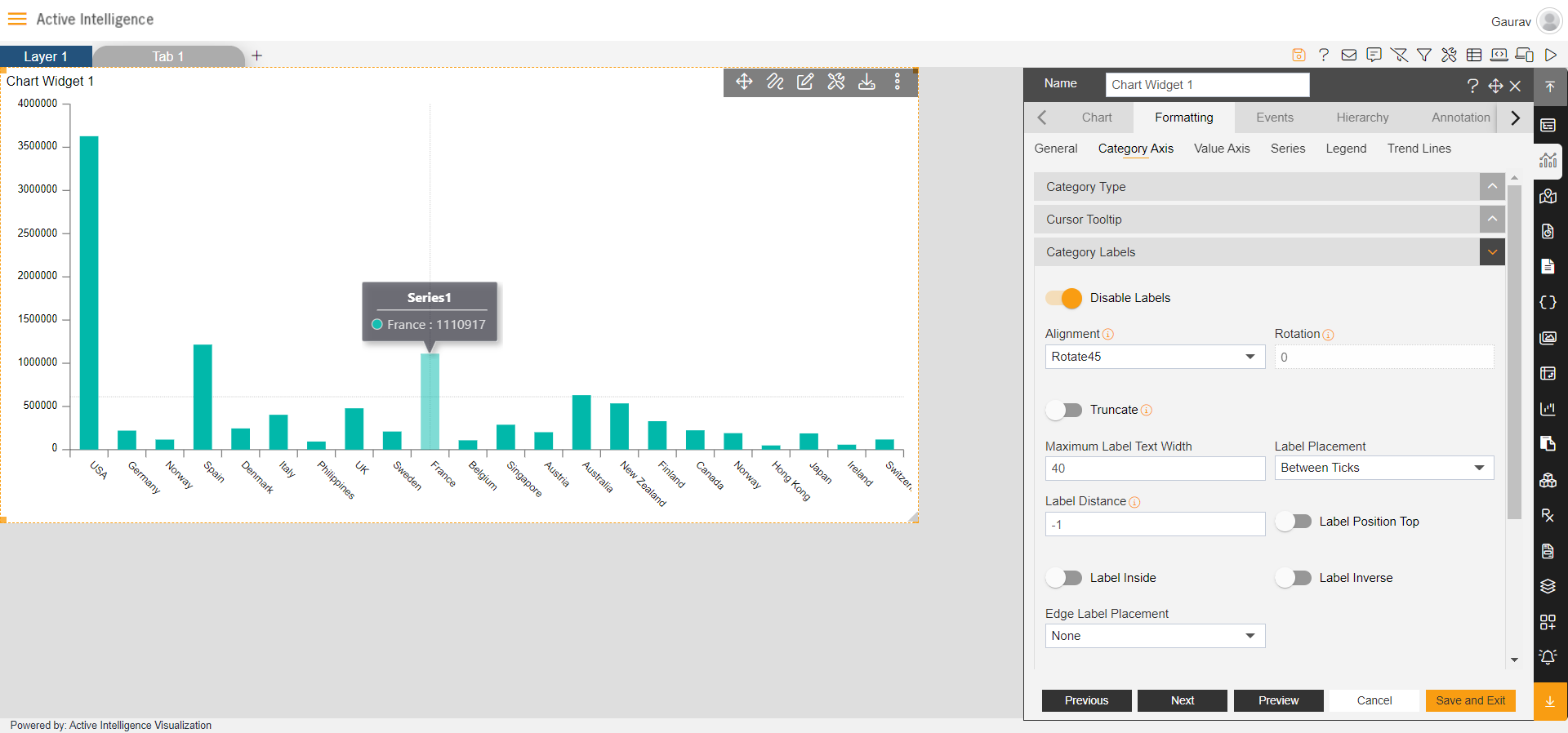Screen dimensions: 1568x733
Task: Open the General sub-tab
Action: tap(1056, 149)
